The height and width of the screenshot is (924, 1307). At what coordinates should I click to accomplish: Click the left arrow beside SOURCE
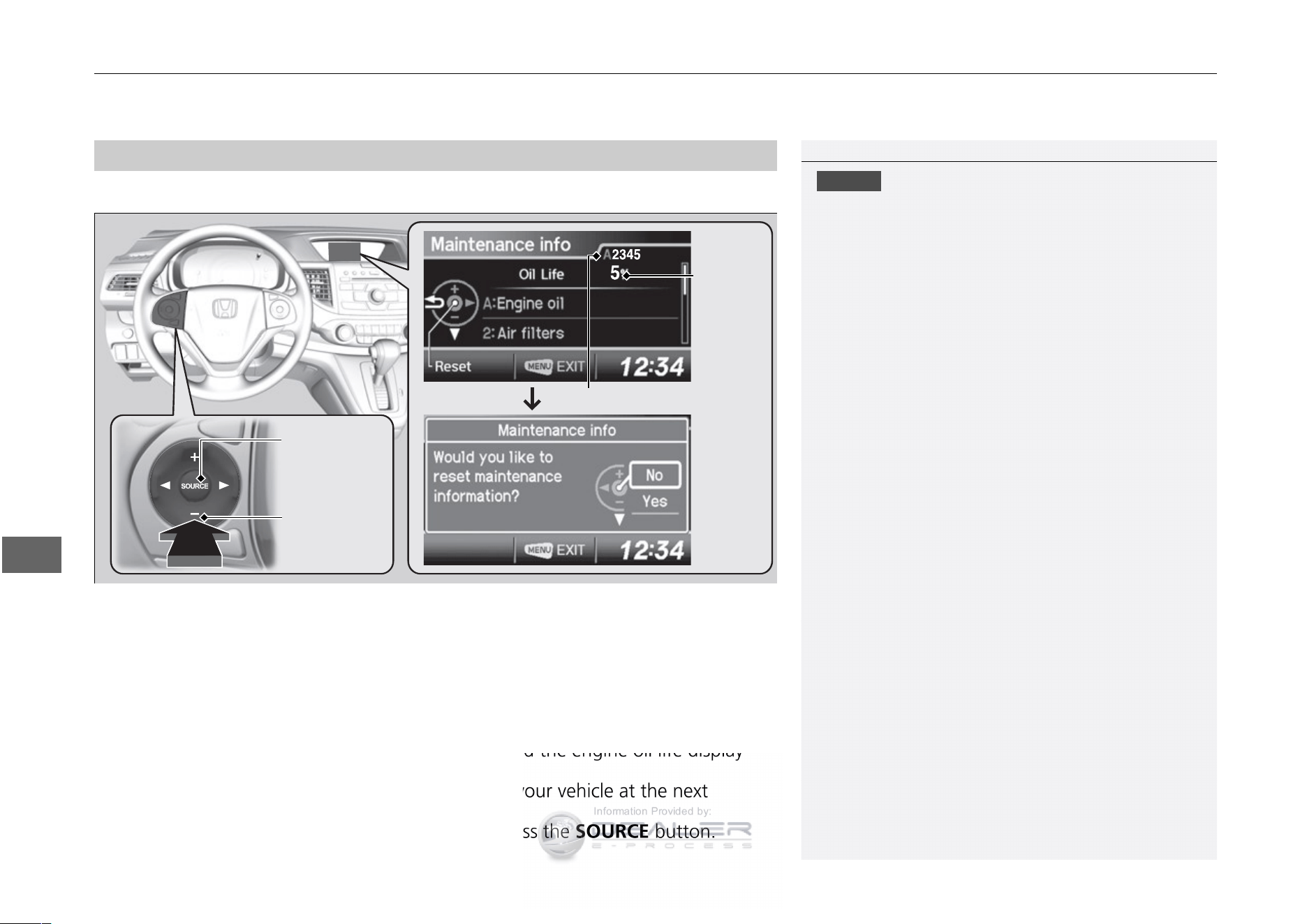pos(165,486)
